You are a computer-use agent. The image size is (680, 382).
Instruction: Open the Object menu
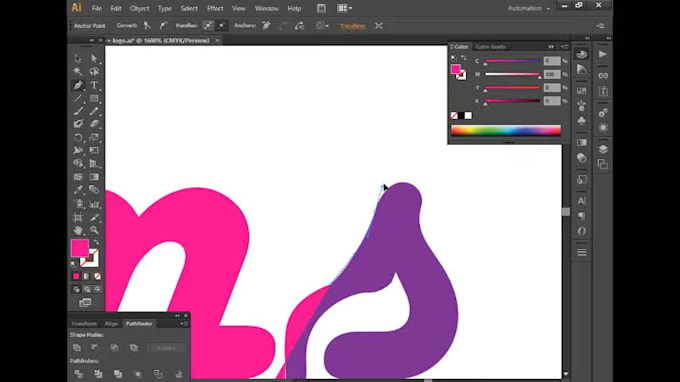tap(139, 8)
